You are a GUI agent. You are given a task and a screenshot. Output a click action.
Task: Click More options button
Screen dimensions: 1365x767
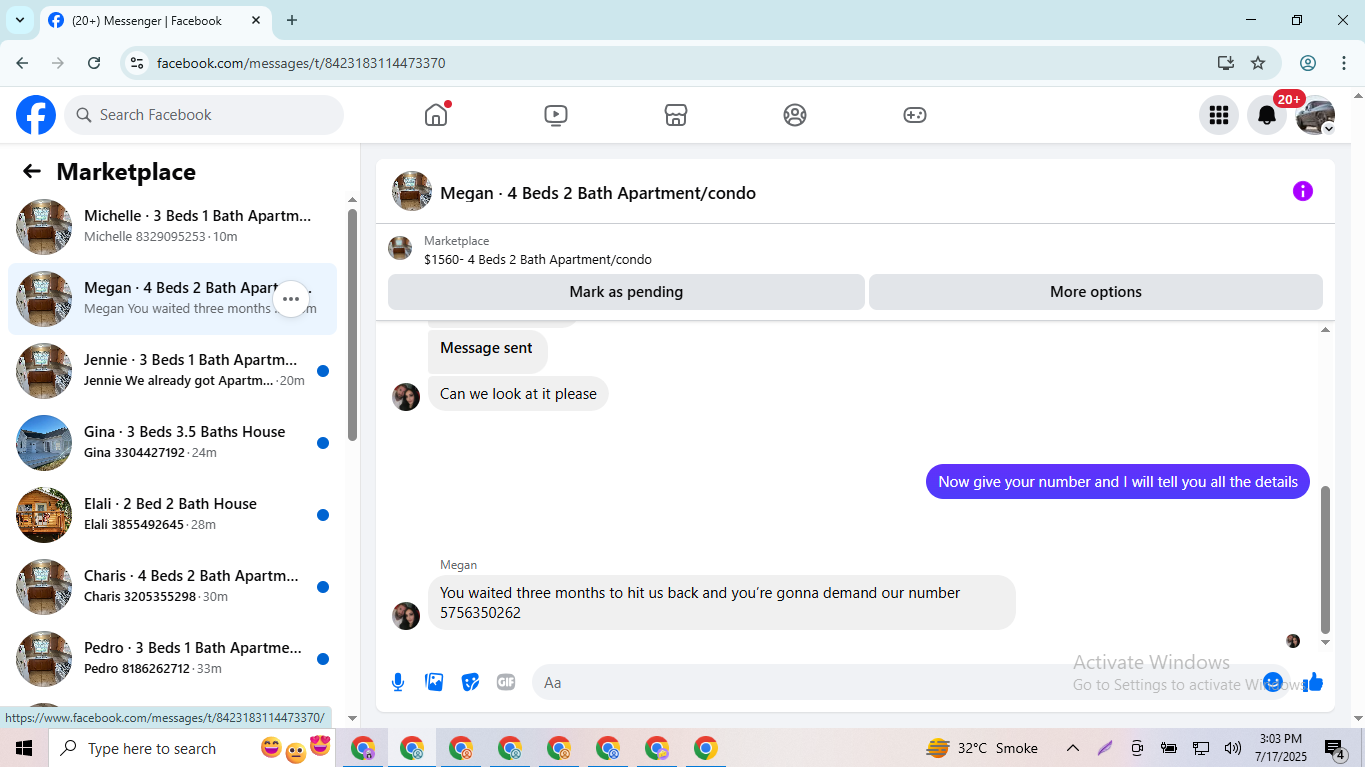(1096, 292)
